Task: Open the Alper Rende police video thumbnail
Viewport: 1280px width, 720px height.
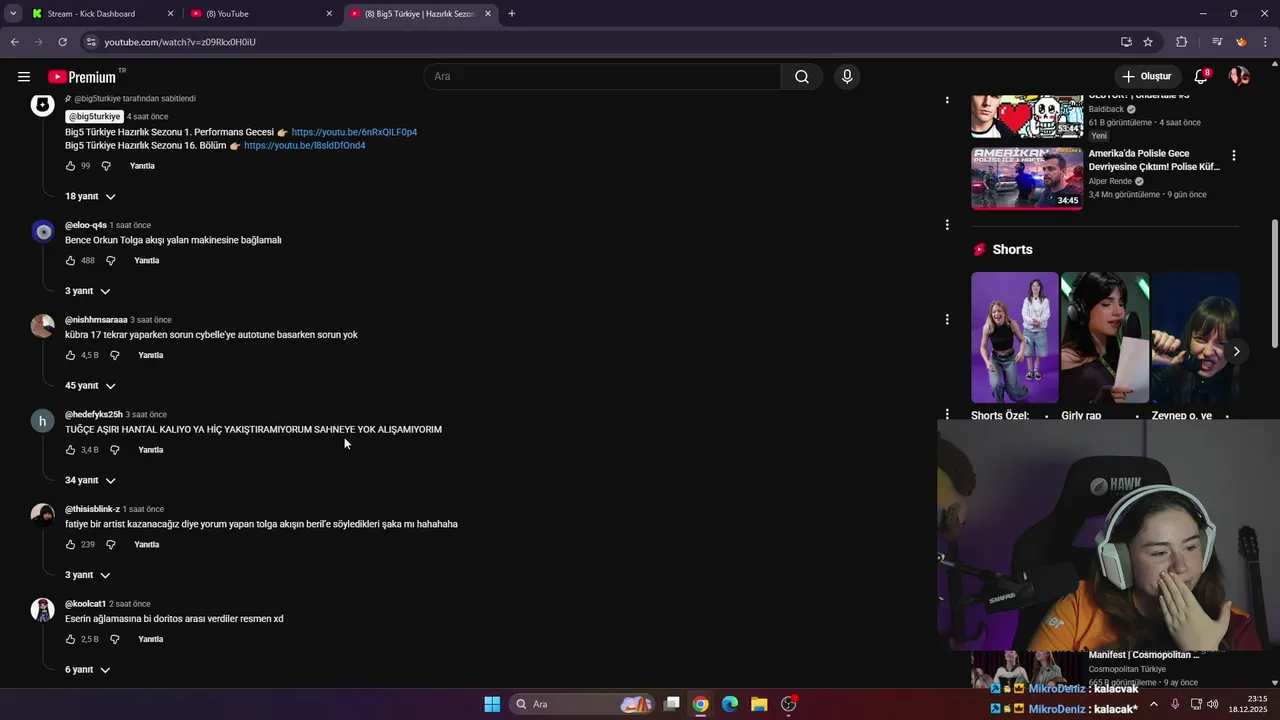Action: point(1027,179)
